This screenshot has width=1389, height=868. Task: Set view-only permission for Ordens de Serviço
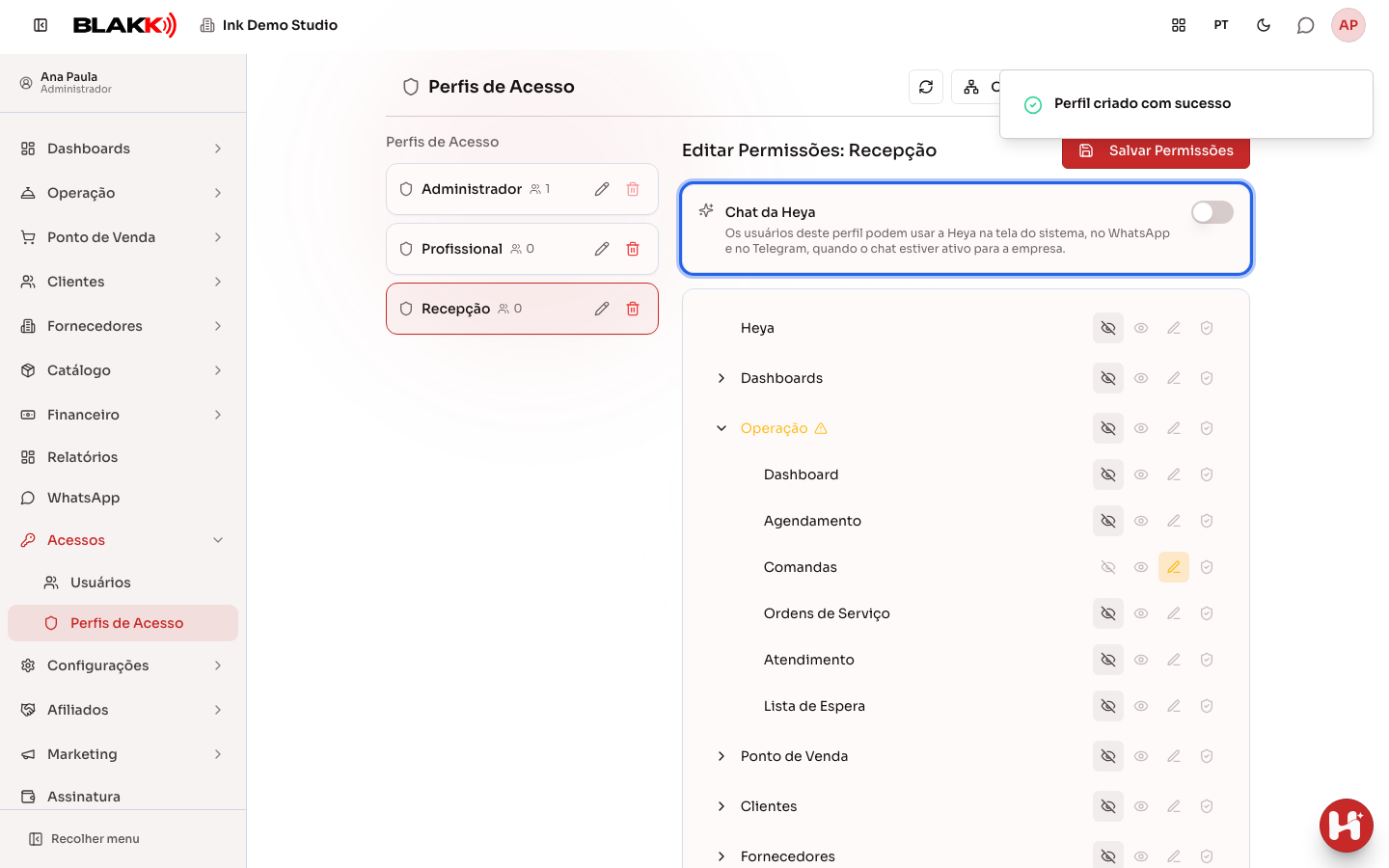(x=1141, y=613)
